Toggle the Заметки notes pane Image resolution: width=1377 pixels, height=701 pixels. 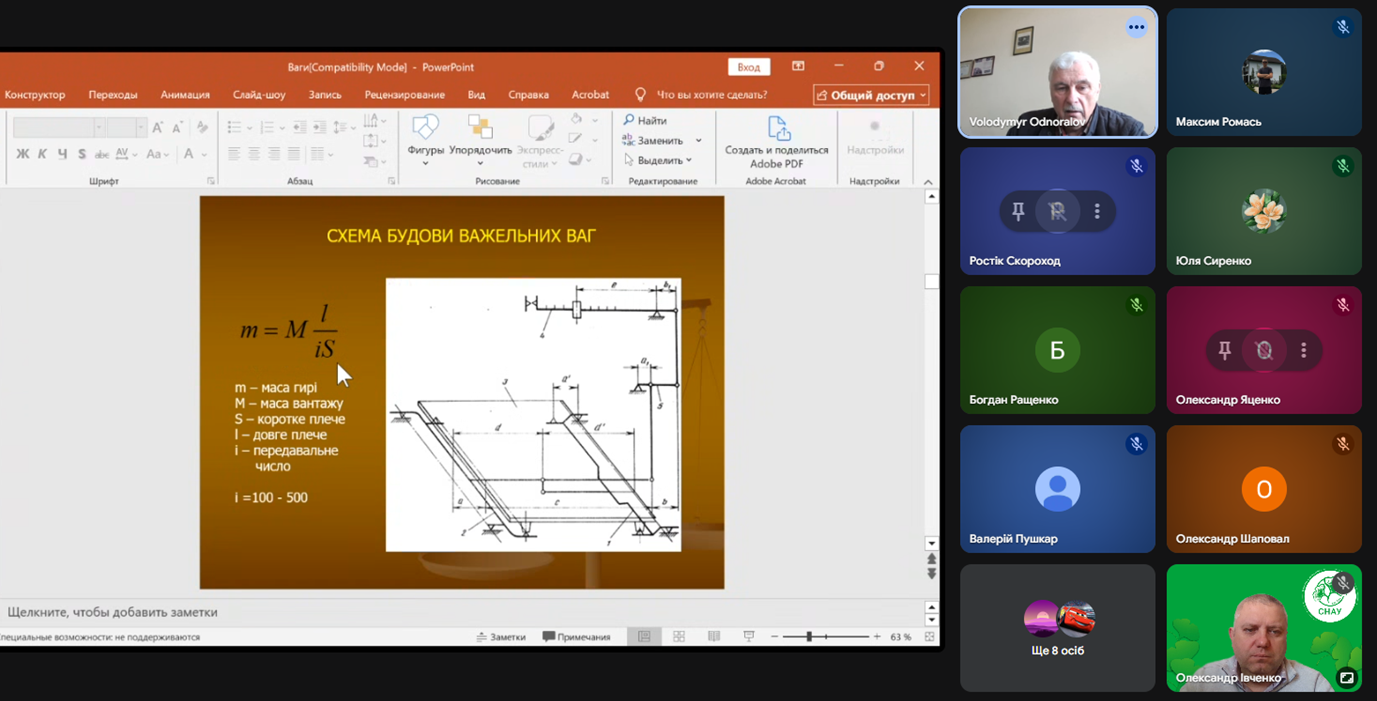click(501, 637)
